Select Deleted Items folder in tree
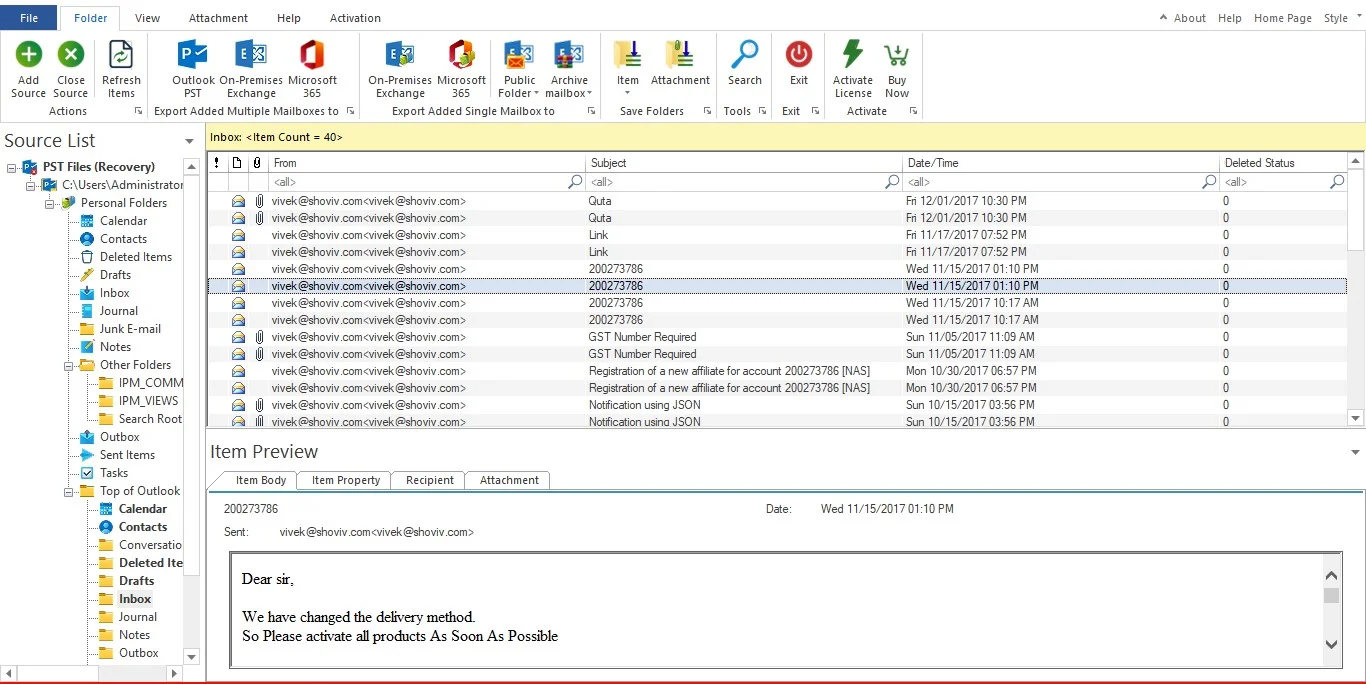1366x684 pixels. [136, 257]
